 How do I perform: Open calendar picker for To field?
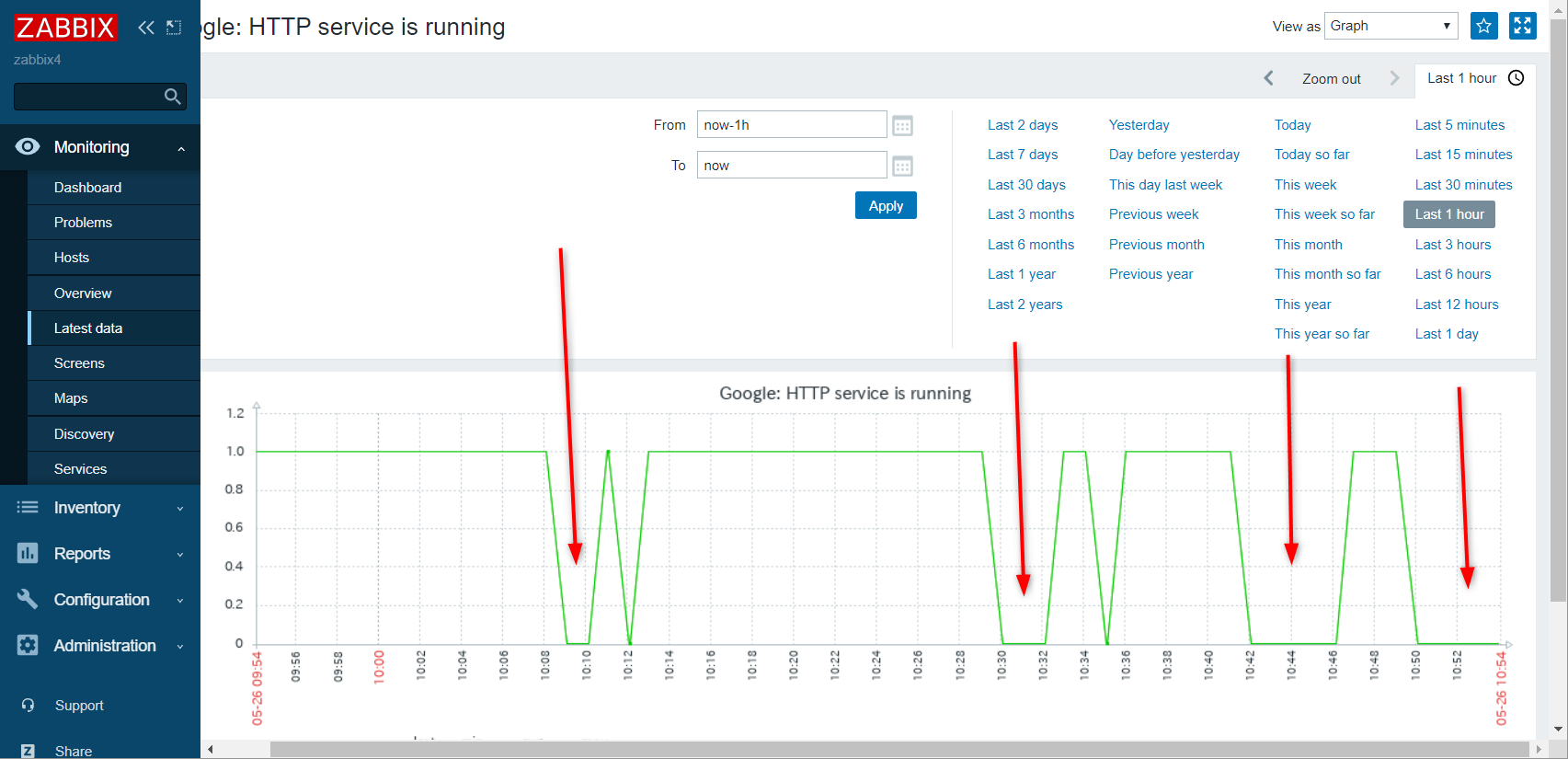point(902,167)
